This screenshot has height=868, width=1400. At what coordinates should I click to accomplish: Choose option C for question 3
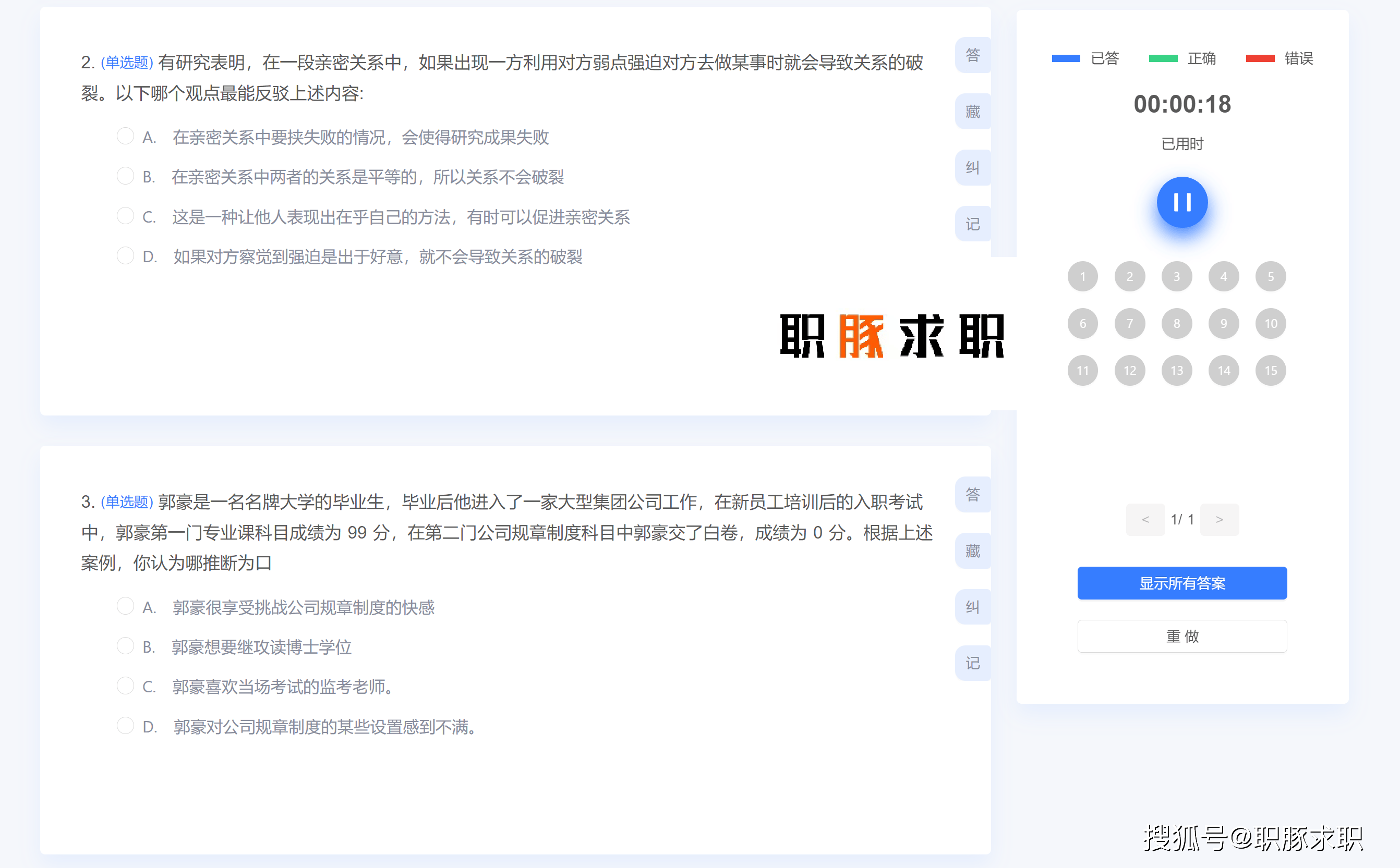pos(125,686)
